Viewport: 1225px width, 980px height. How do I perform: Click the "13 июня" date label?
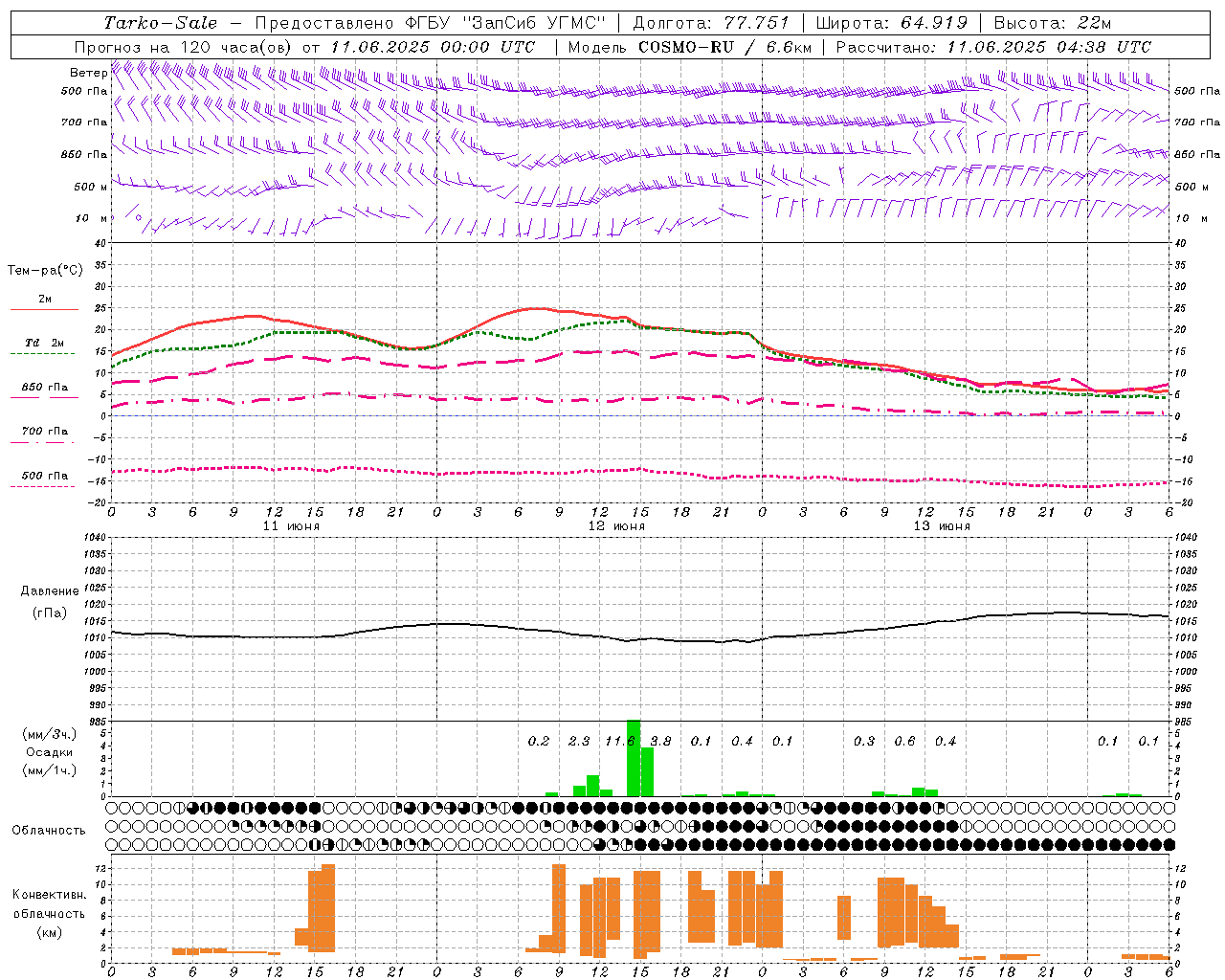pos(942,526)
